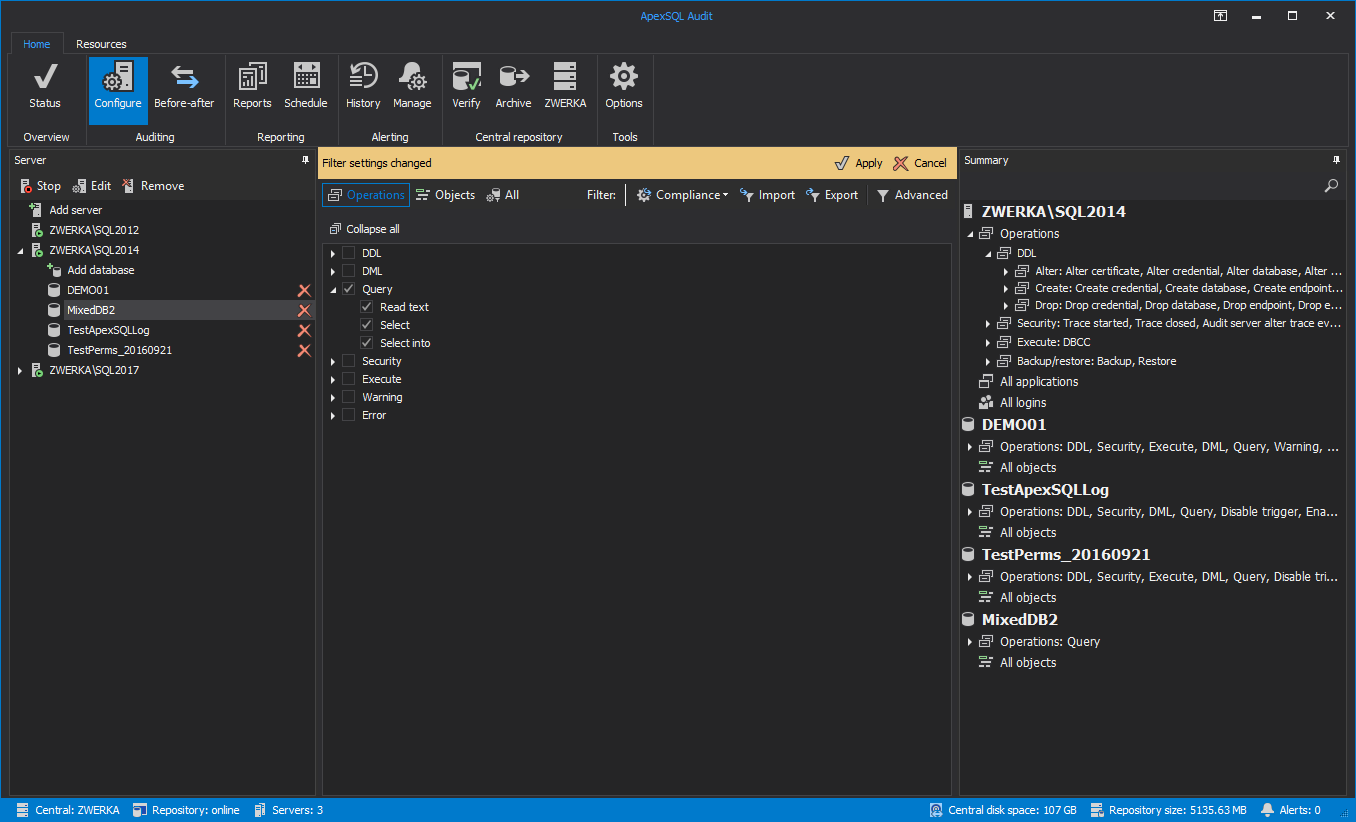The height and width of the screenshot is (822, 1356).
Task: Enable the Warning operations checkbox
Action: coord(348,397)
